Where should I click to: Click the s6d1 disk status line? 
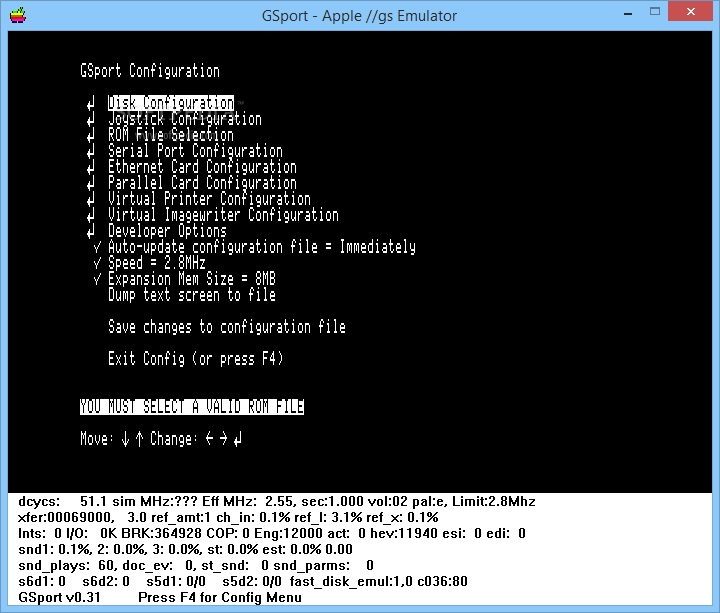point(242,581)
